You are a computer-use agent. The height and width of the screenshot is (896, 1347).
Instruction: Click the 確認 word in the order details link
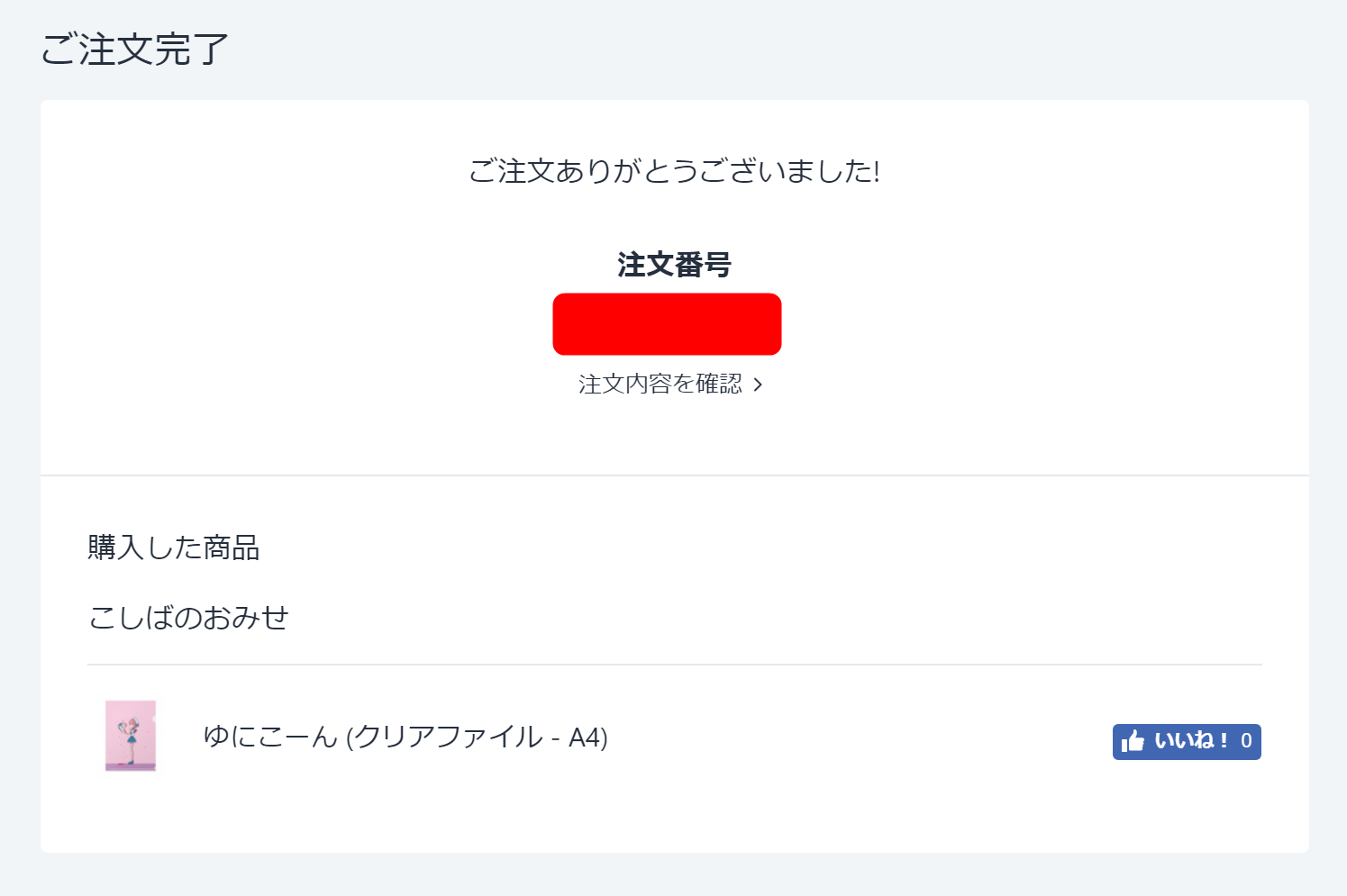(719, 385)
